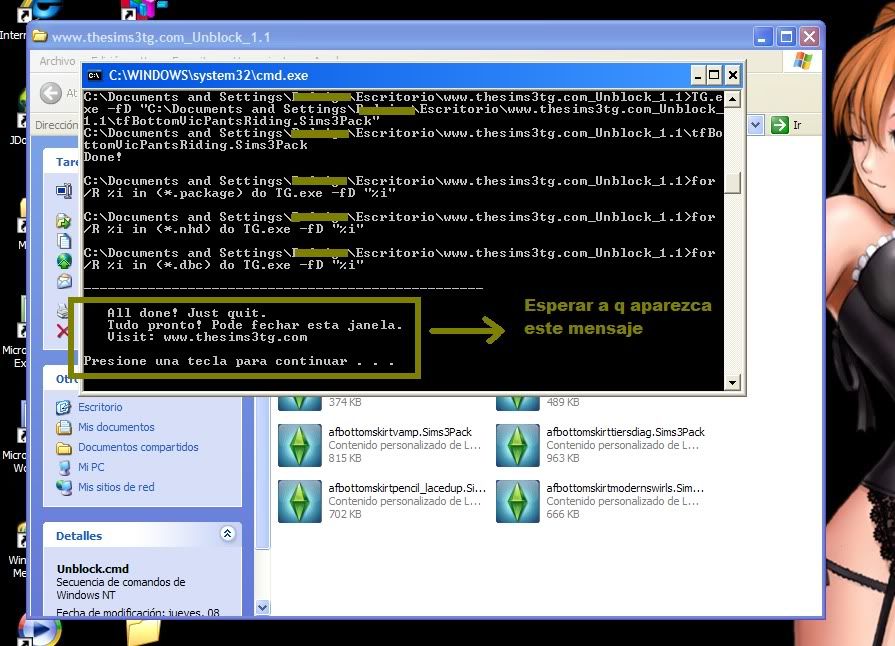The width and height of the screenshot is (895, 646).
Task: Click the Mis documentos folder icon
Action: (x=63, y=427)
